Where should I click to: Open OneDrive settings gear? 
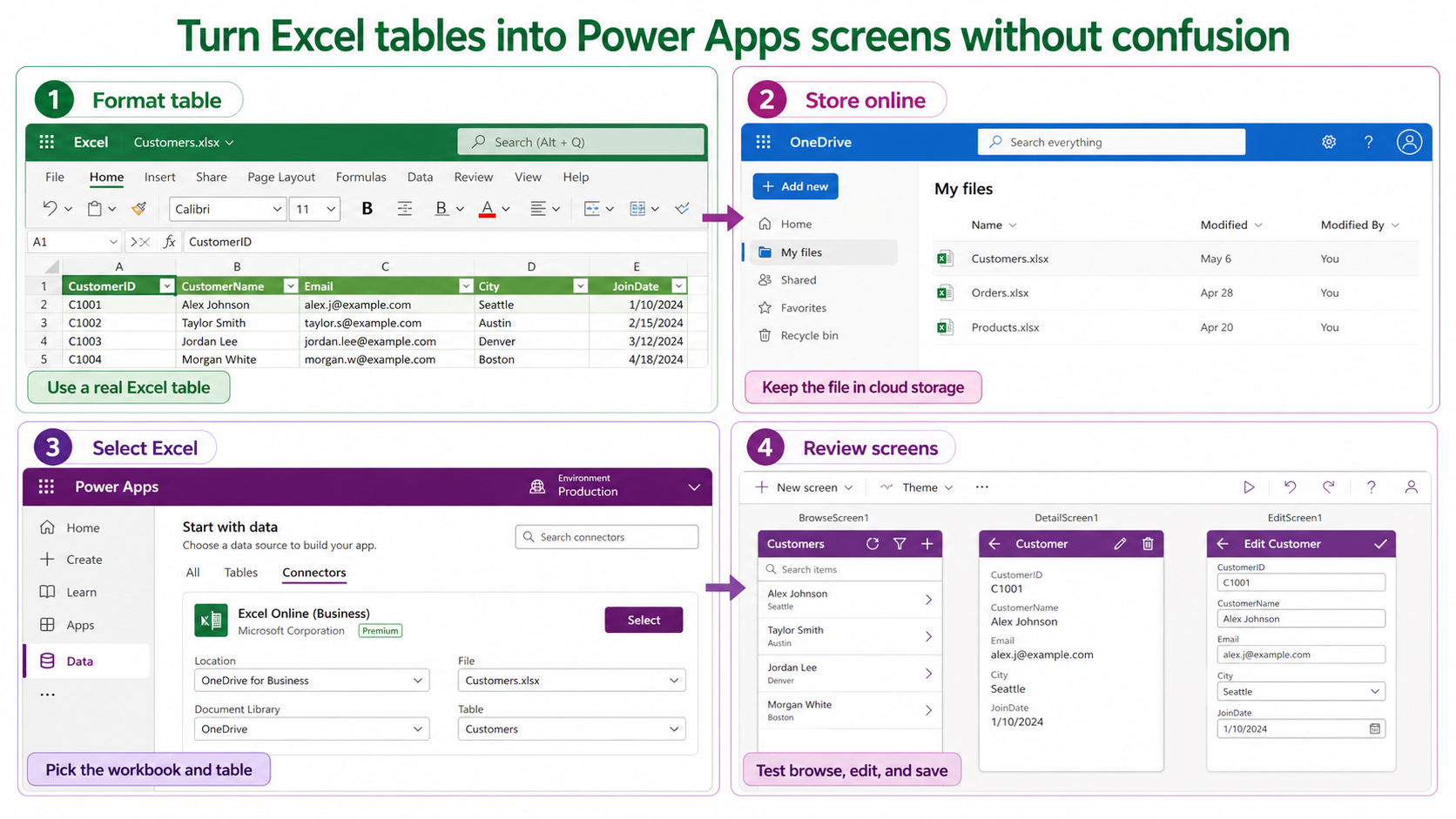[x=1329, y=142]
